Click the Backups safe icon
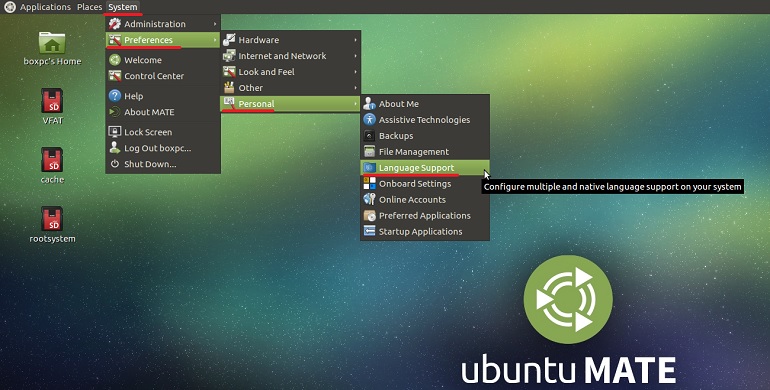This screenshot has height=390, width=770. 369,136
